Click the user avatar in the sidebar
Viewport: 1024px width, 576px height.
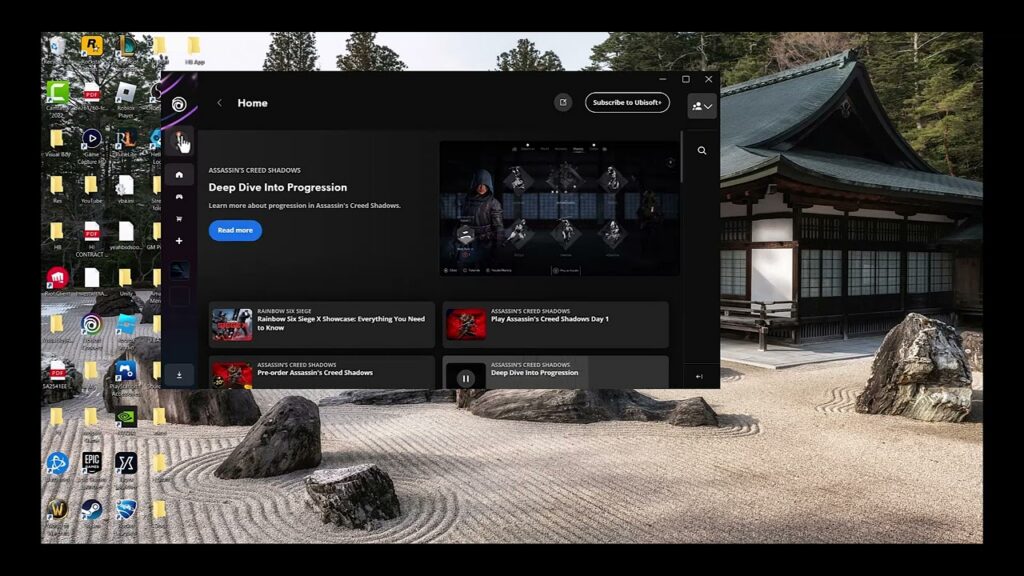click(180, 141)
